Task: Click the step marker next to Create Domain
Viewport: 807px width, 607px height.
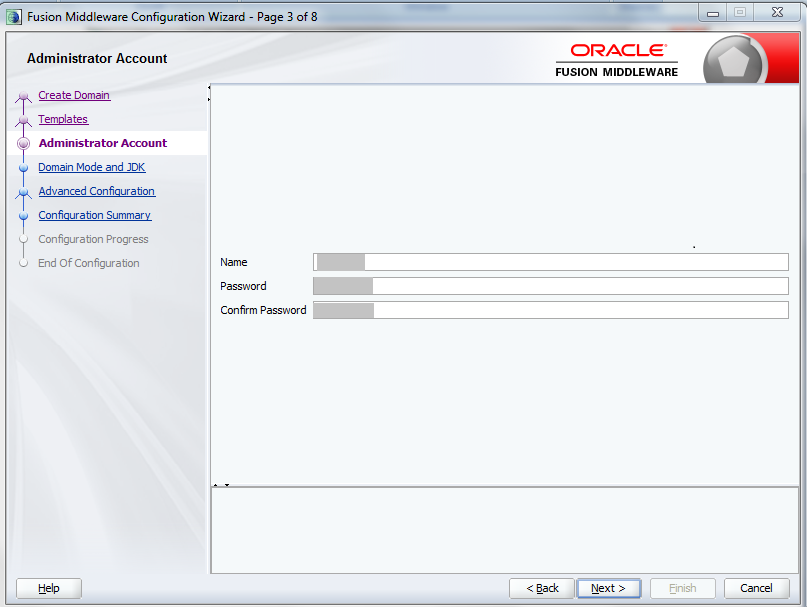Action: pos(23,95)
